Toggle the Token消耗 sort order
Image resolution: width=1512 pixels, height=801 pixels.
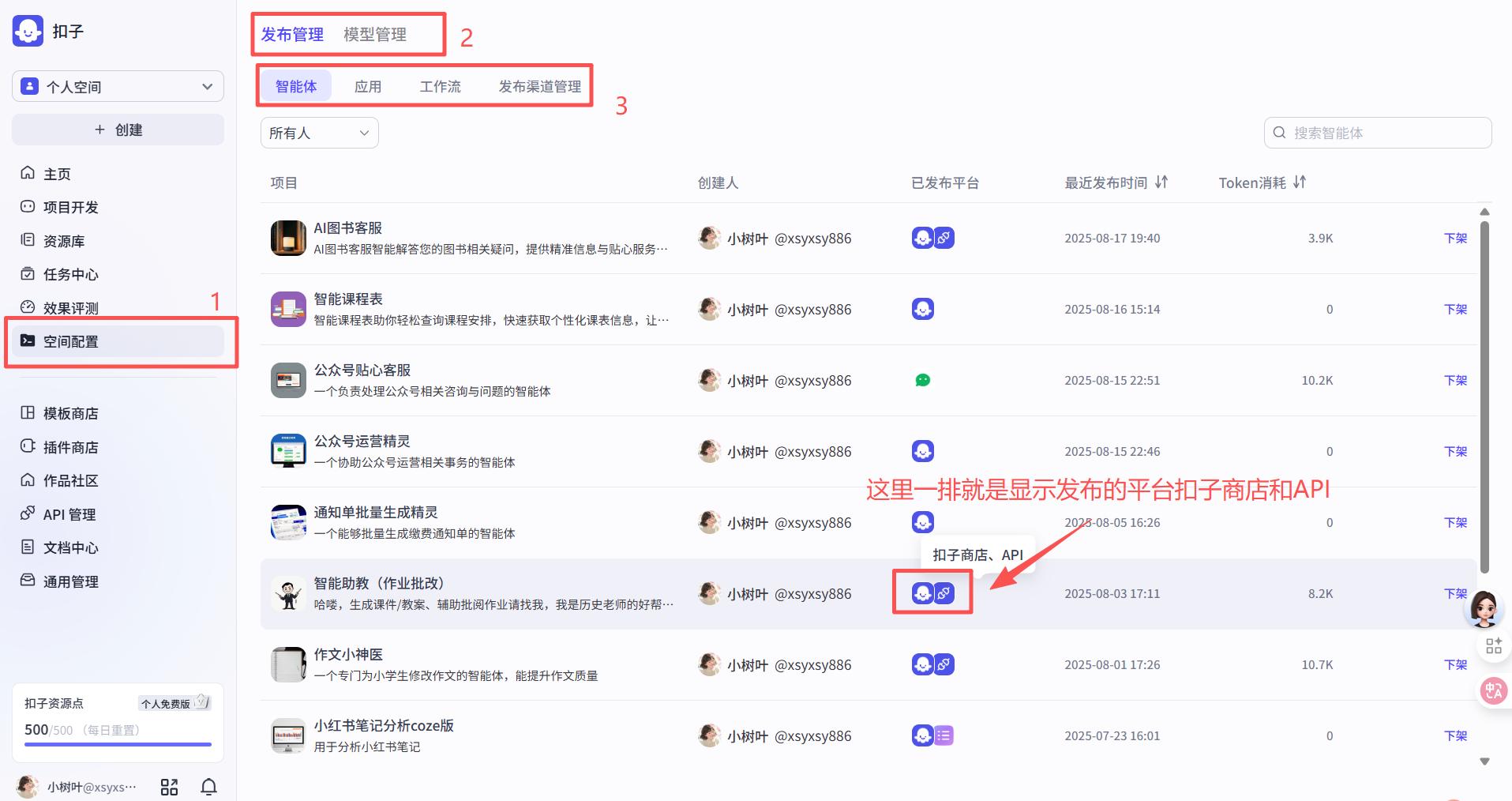1300,182
